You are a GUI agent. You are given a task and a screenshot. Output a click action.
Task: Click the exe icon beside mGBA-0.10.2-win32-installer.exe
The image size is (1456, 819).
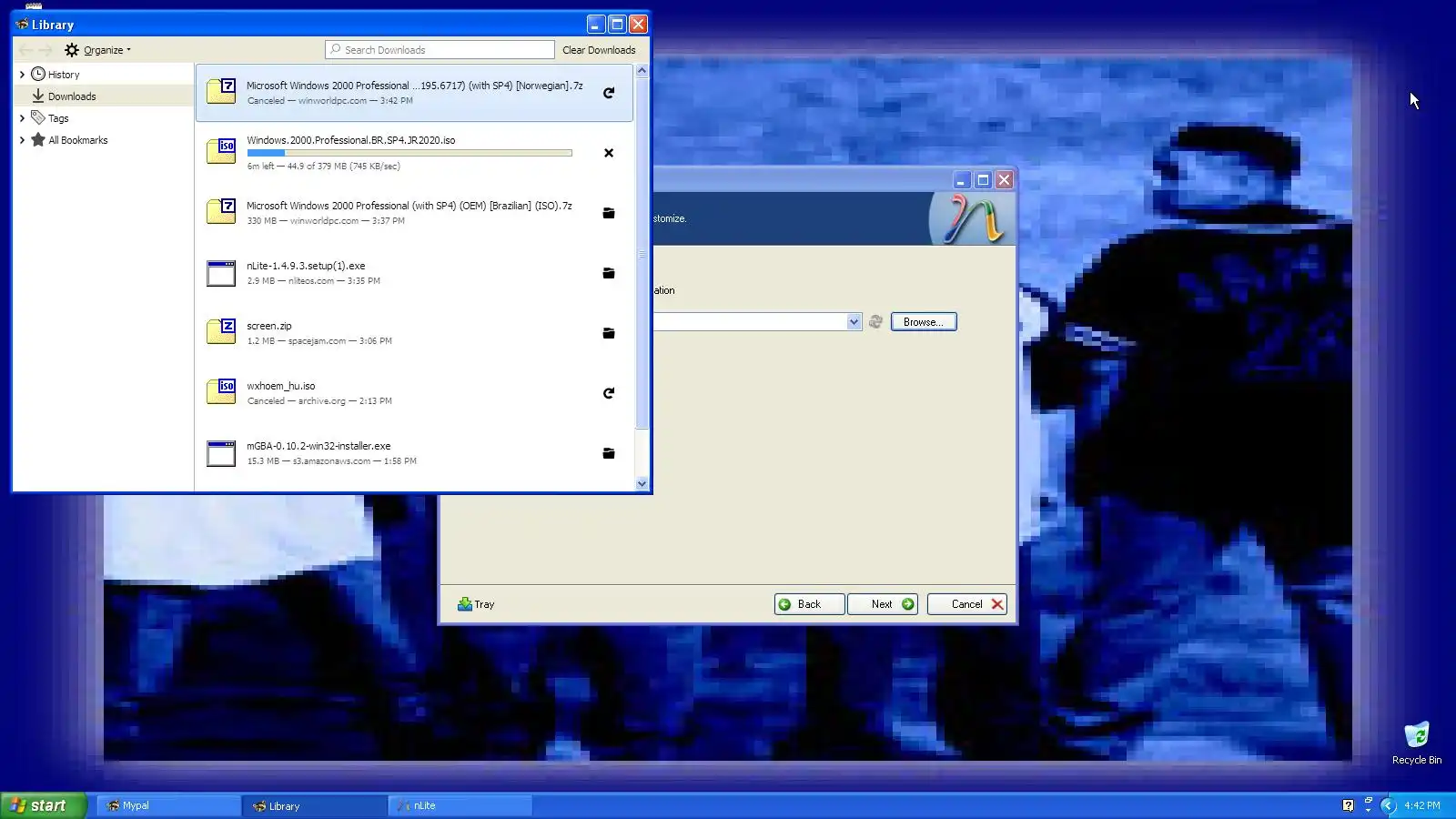(221, 453)
